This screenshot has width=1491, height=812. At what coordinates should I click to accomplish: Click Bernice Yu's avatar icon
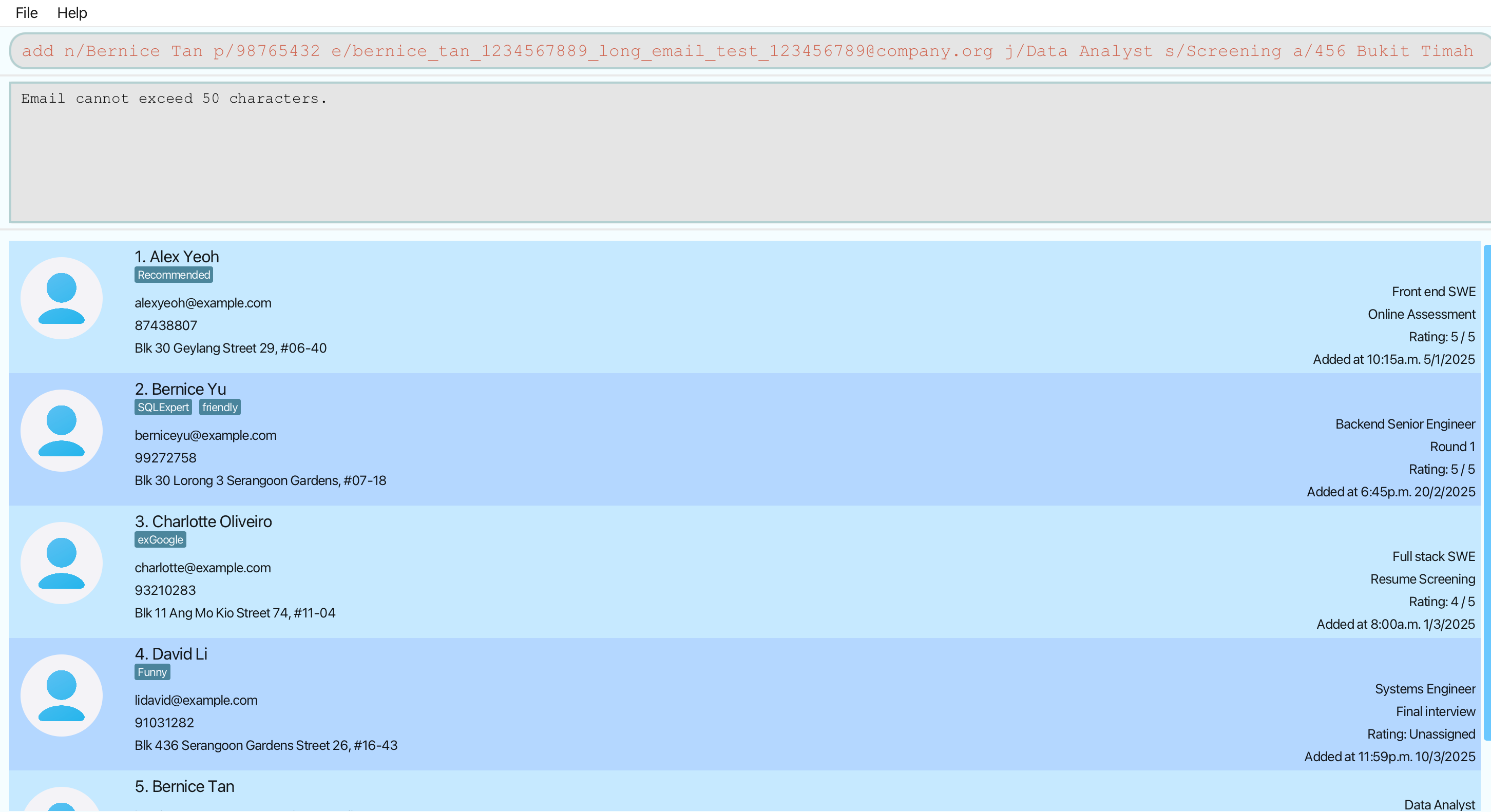[61, 431]
